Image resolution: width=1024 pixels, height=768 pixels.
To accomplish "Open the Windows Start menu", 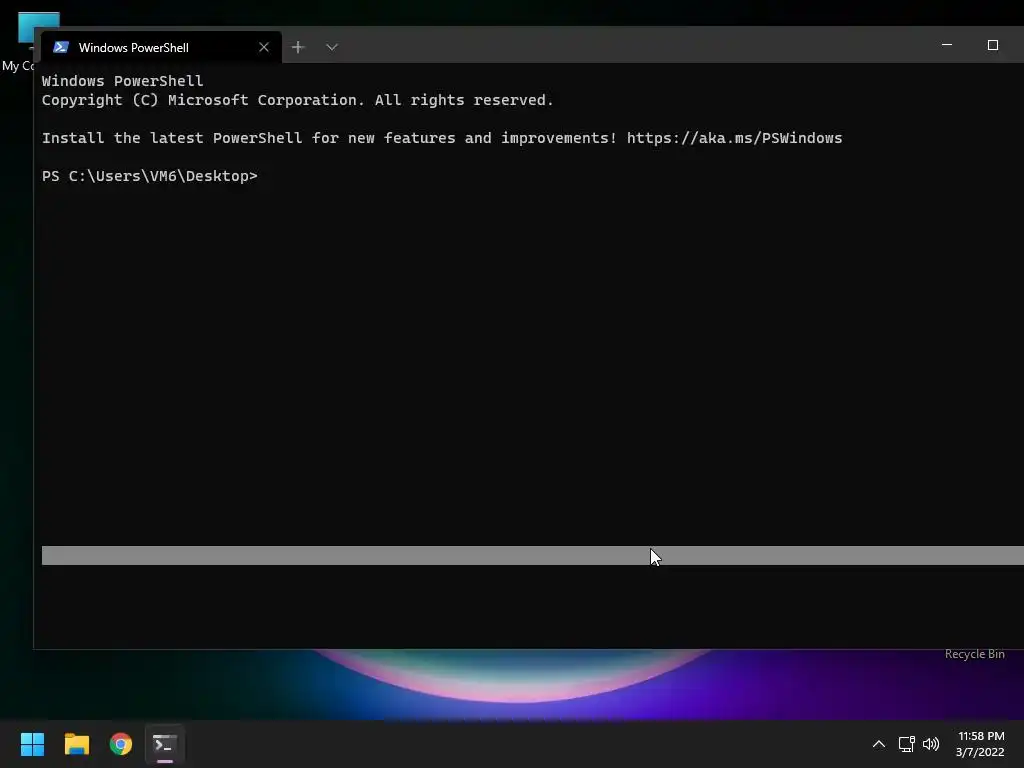I will click(x=32, y=744).
